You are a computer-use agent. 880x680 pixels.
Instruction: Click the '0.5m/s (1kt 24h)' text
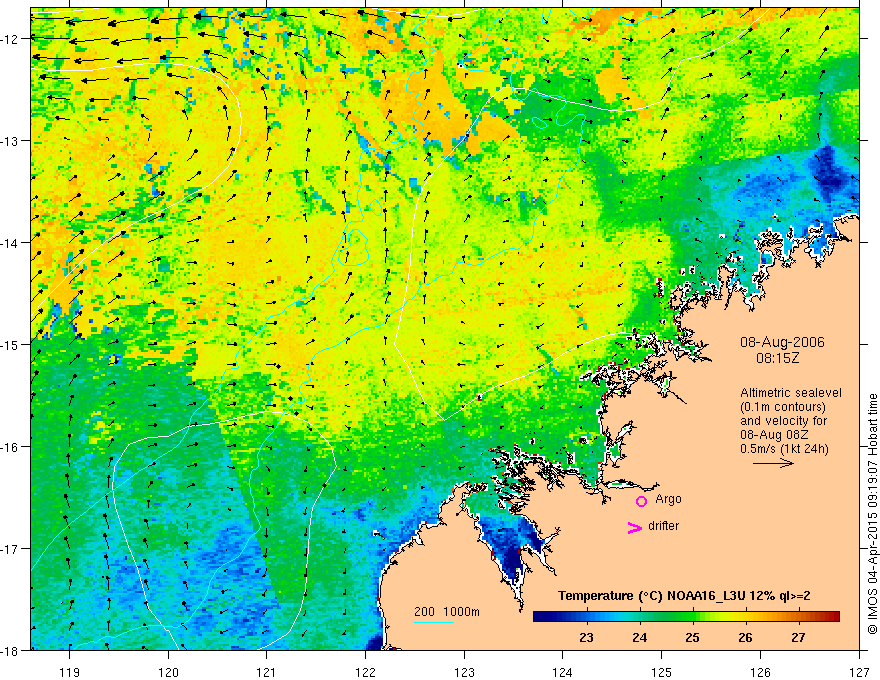click(784, 449)
